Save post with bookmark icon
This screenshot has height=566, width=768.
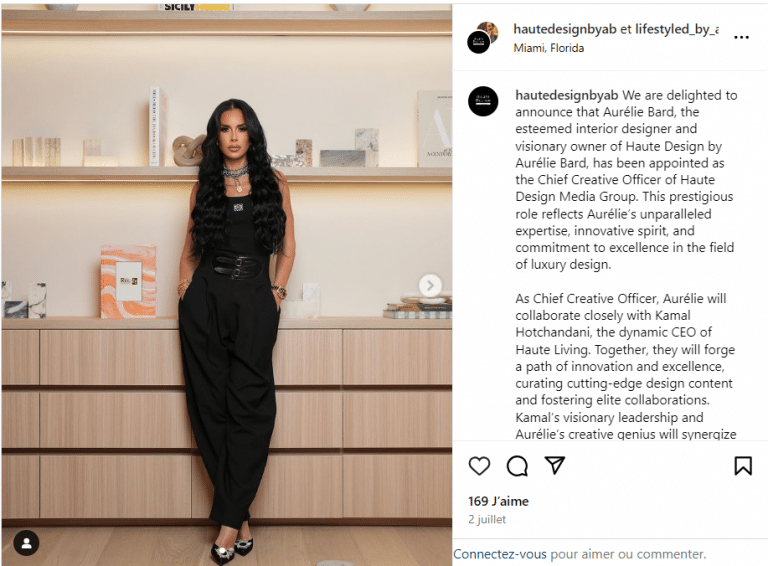pos(743,466)
